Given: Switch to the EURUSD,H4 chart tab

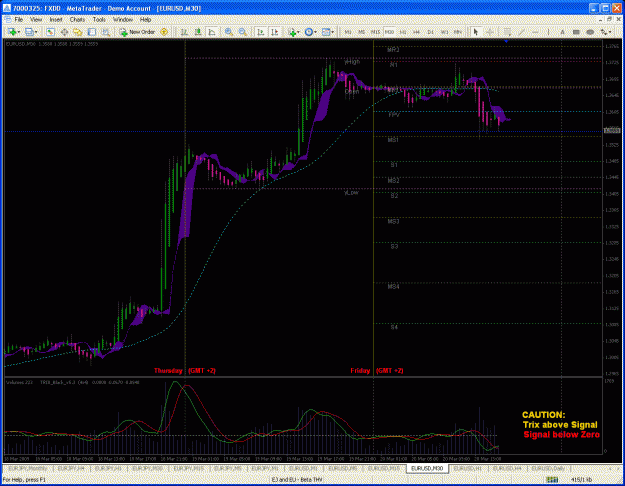Looking at the screenshot, I should pos(507,468).
